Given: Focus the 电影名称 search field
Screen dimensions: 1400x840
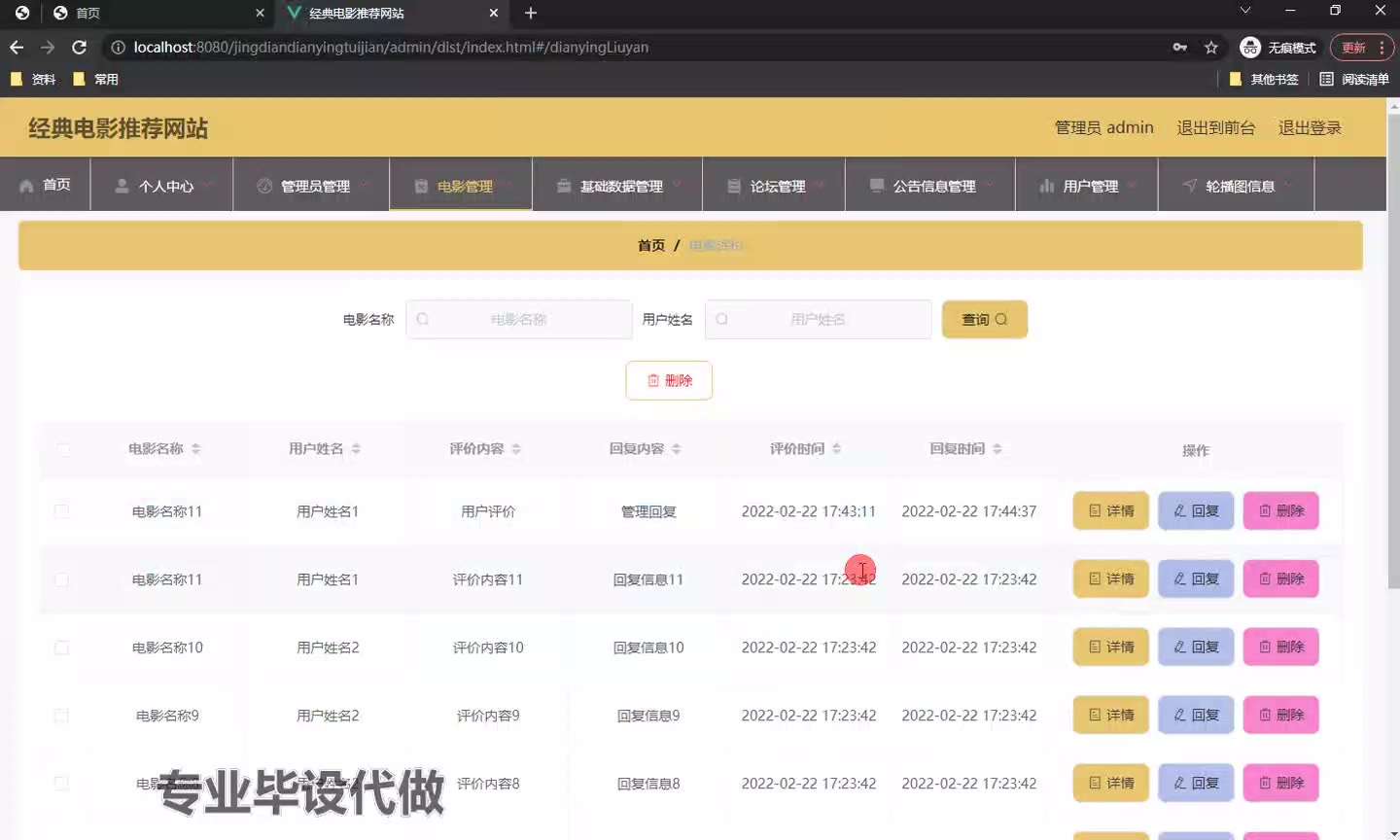Looking at the screenshot, I should point(519,319).
